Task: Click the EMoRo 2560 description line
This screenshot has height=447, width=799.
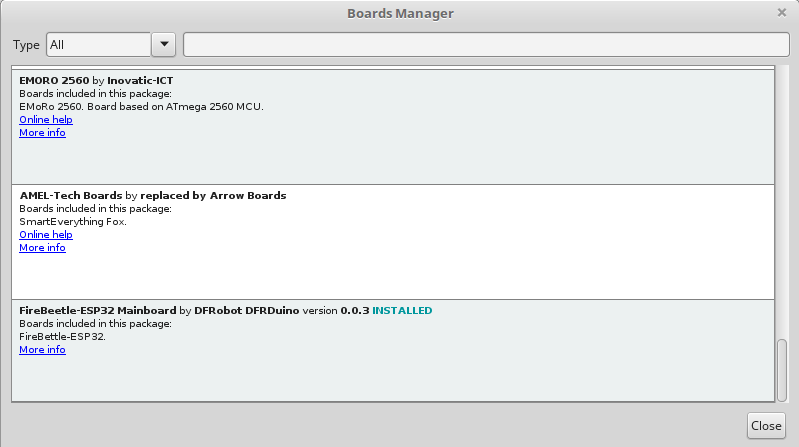Action: [x=141, y=107]
